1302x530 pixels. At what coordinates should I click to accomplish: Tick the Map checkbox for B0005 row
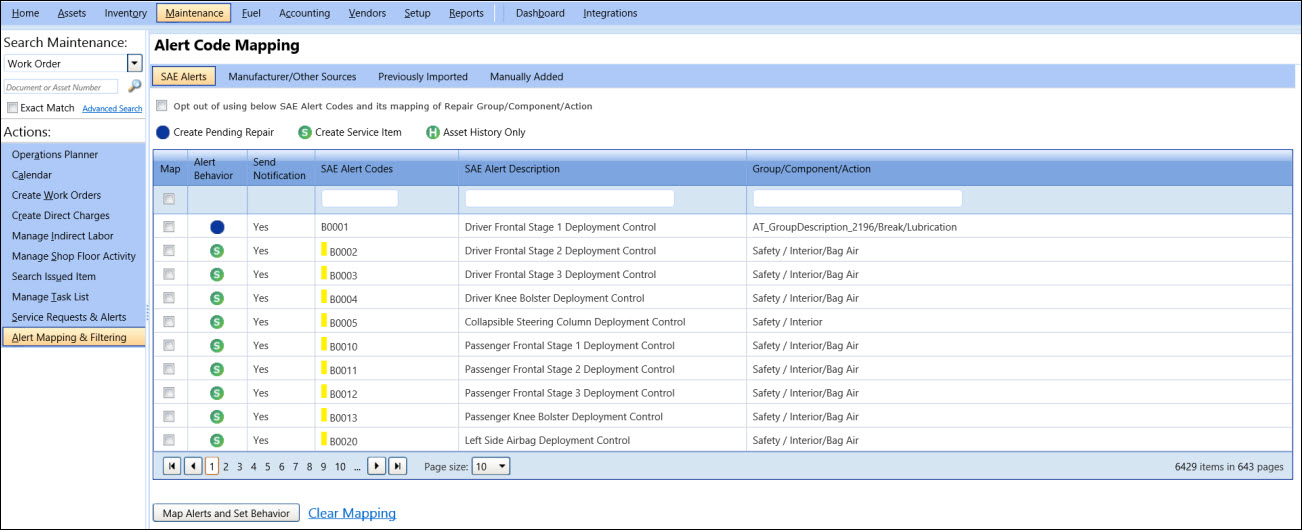click(169, 322)
